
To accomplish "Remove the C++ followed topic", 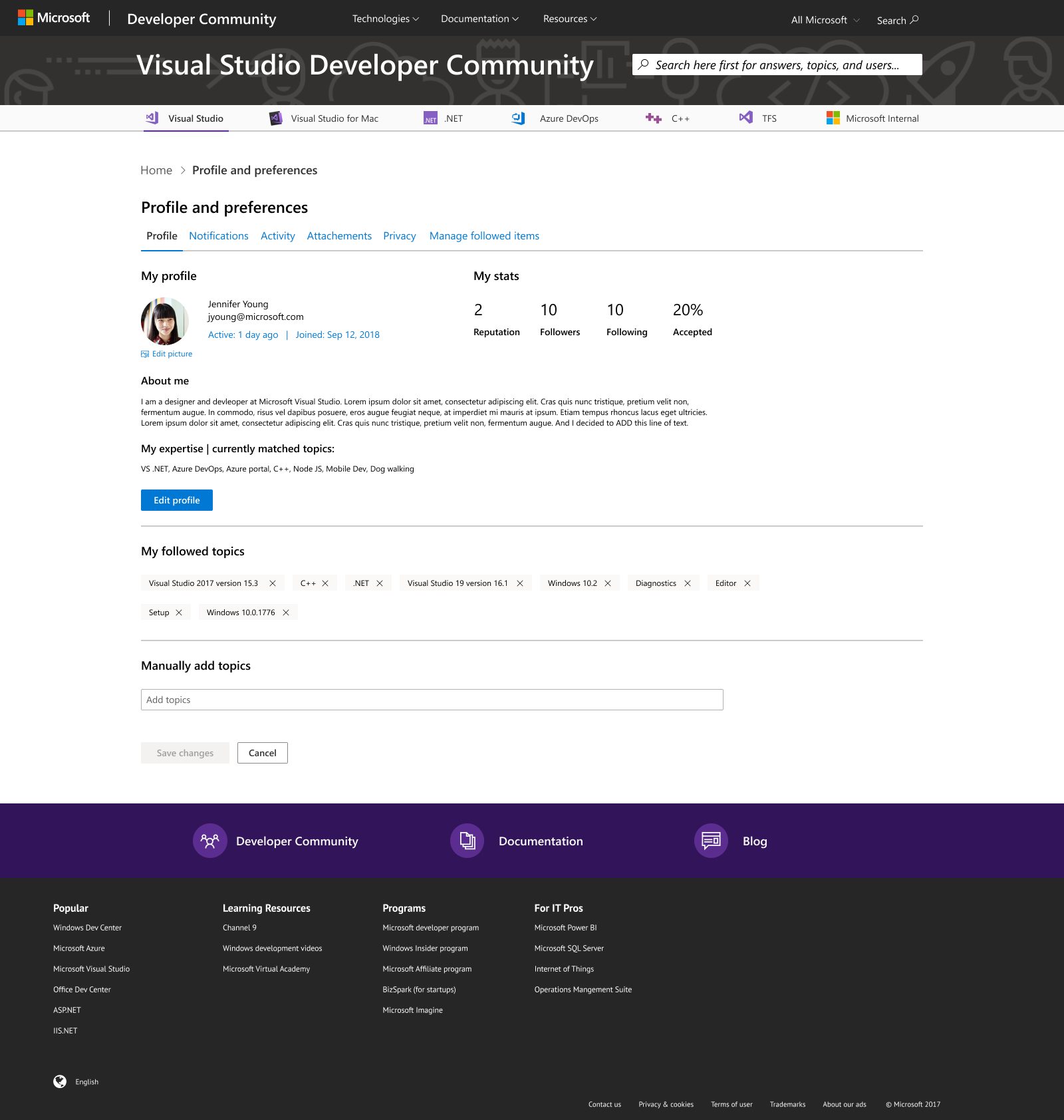I will [x=325, y=583].
